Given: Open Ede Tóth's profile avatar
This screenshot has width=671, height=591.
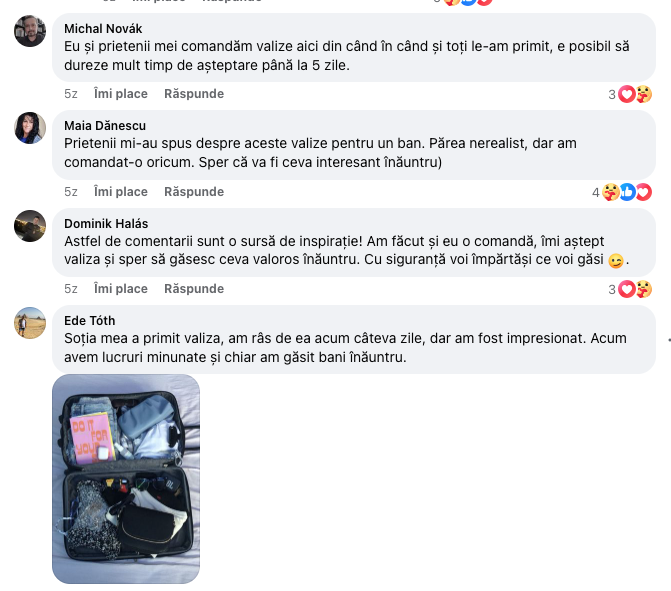Looking at the screenshot, I should point(30,323).
